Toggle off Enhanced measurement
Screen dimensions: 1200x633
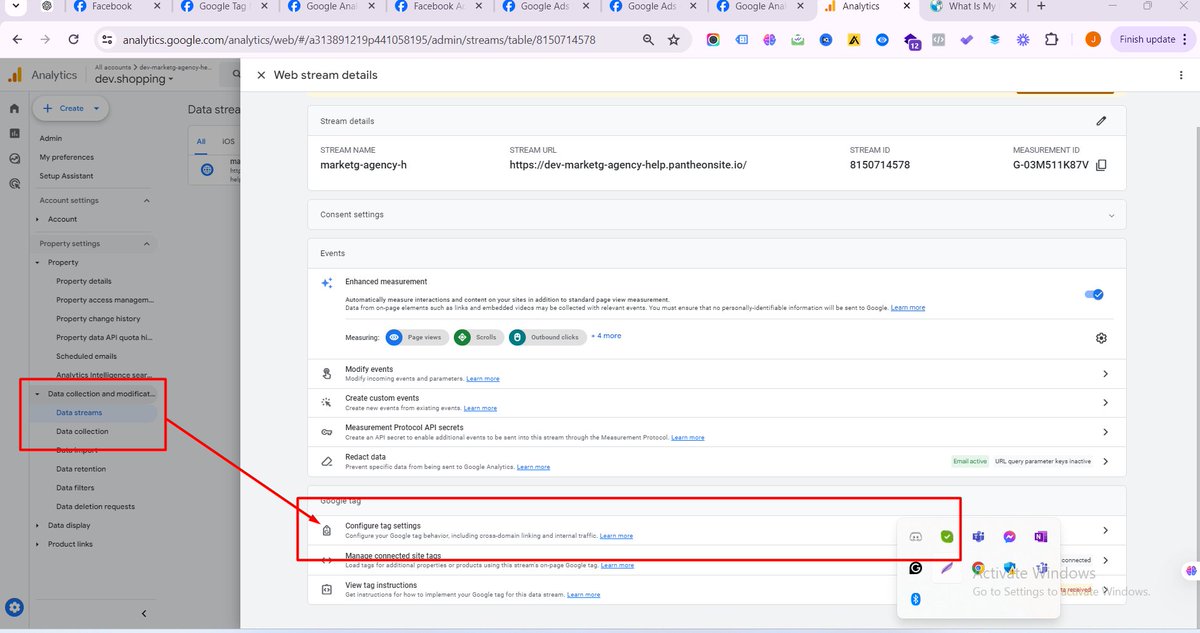1094,294
